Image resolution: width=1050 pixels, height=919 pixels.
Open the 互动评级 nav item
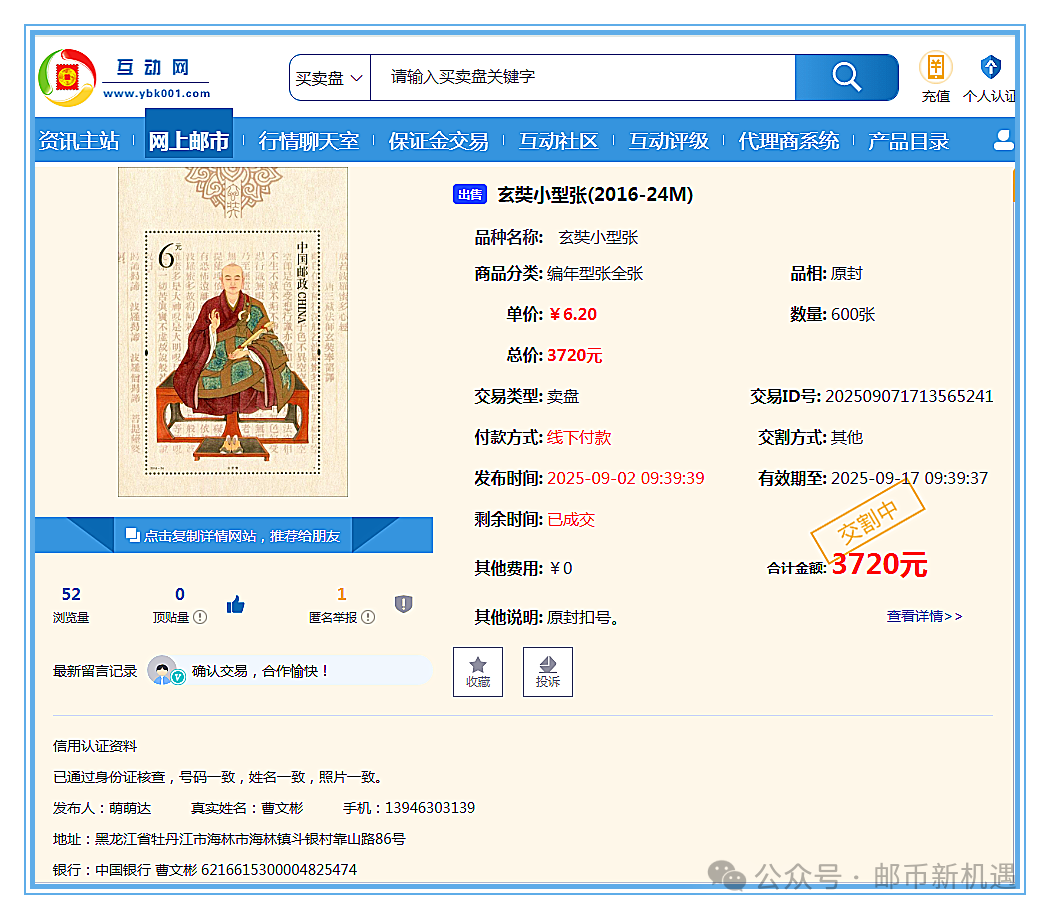pyautogui.click(x=668, y=141)
